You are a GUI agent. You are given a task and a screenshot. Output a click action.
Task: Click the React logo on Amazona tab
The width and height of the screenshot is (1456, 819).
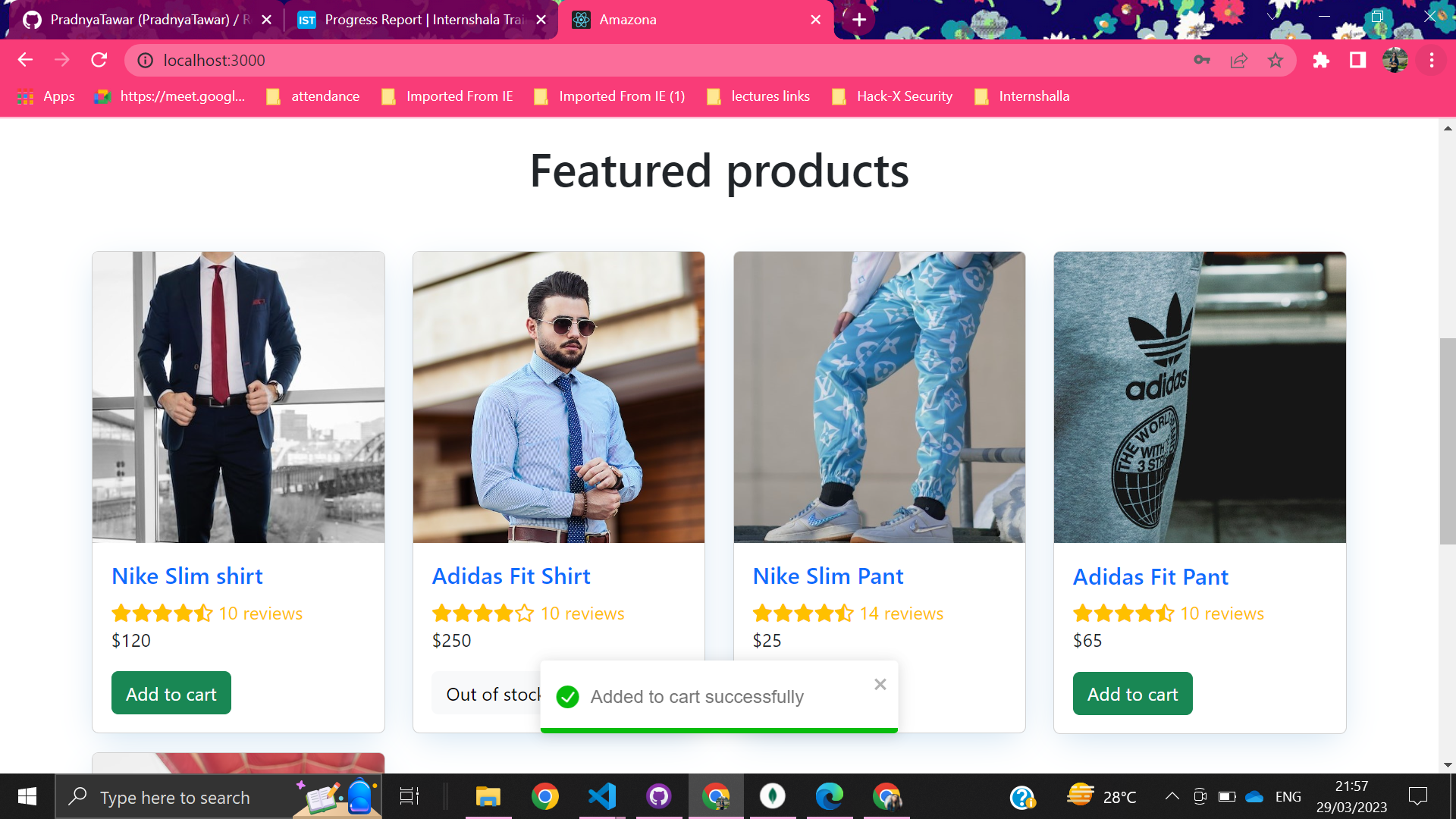click(x=581, y=20)
